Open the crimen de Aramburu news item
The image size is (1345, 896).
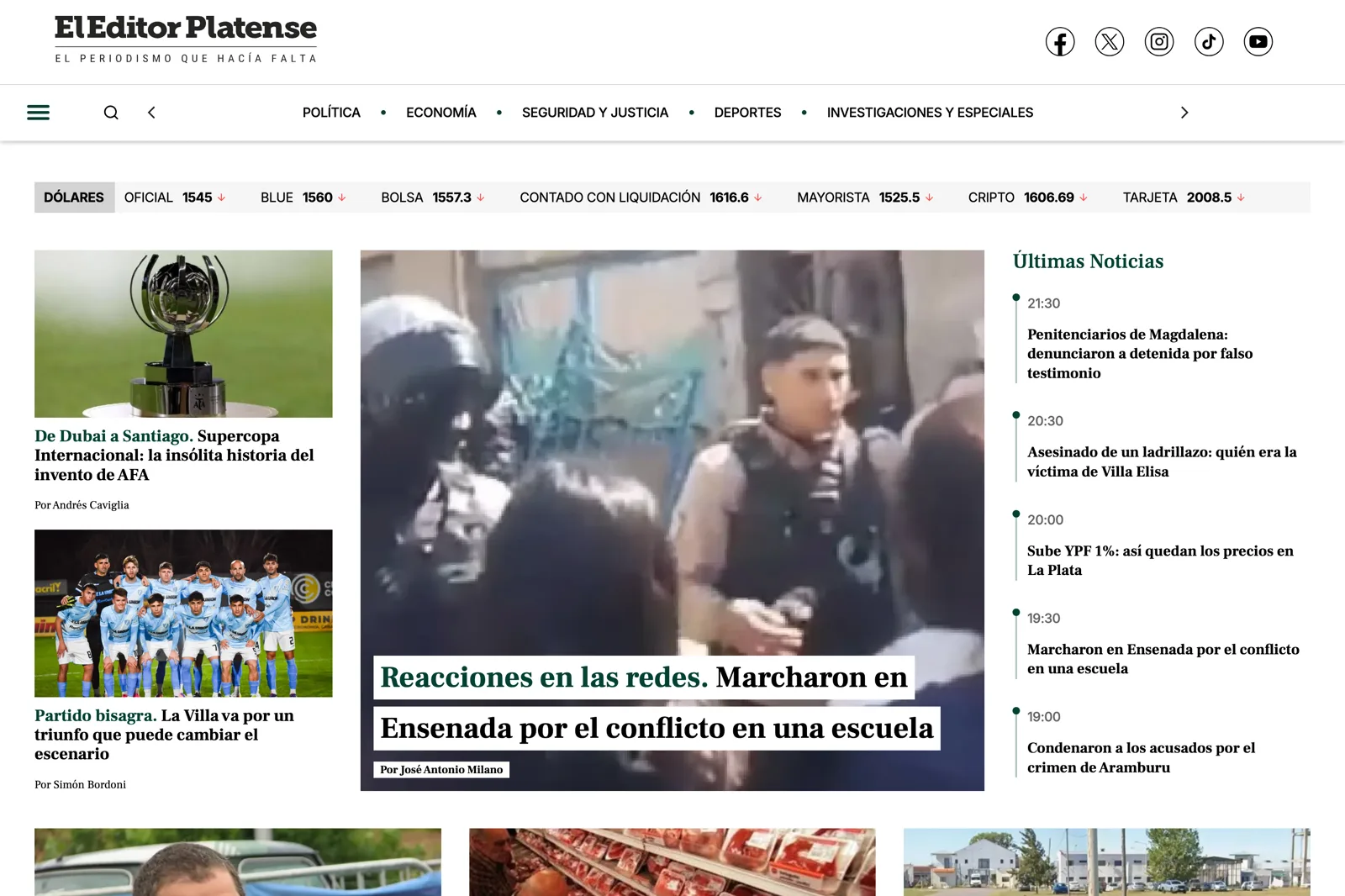[x=1142, y=757]
